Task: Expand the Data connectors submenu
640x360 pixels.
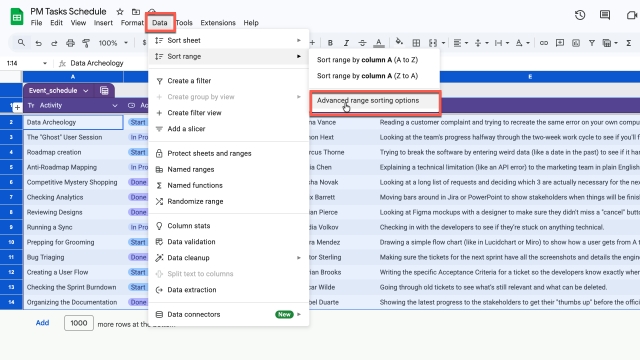Action: point(229,314)
